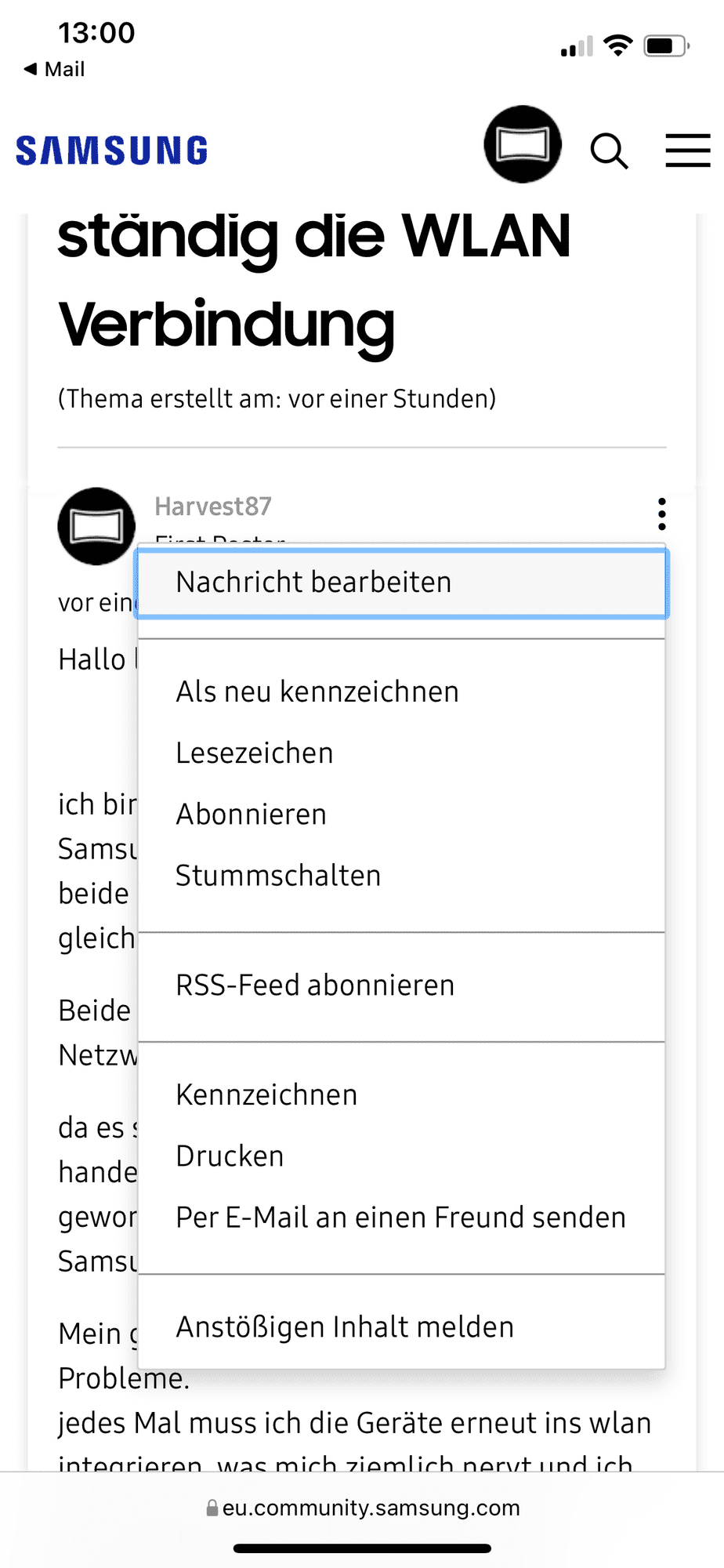Screen dimensions: 724x1568
Task: Toggle the three-dot post options menu
Action: tap(662, 514)
